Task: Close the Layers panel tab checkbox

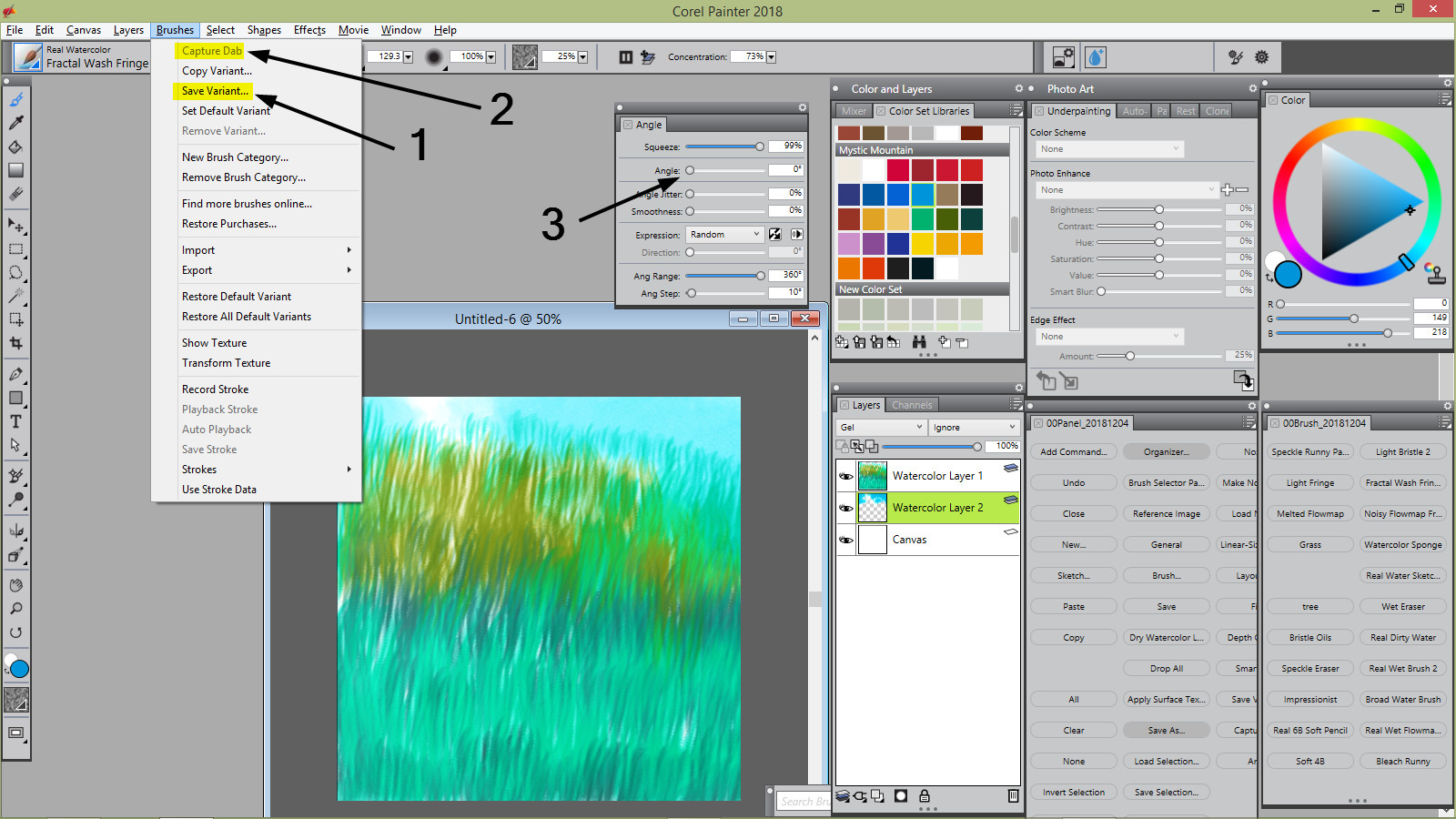Action: click(844, 406)
